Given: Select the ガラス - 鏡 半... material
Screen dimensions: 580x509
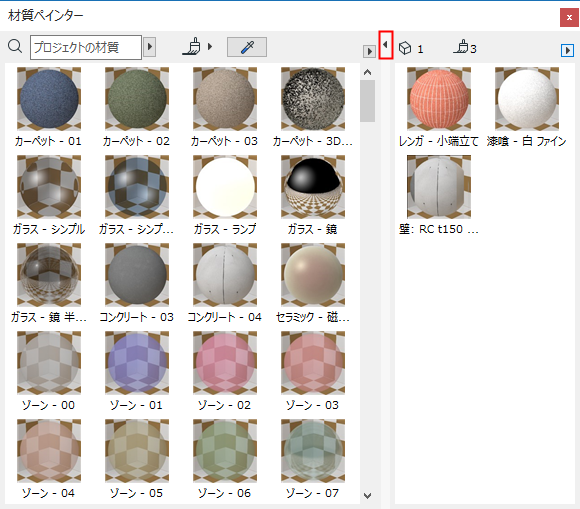Looking at the screenshot, I should tap(49, 275).
